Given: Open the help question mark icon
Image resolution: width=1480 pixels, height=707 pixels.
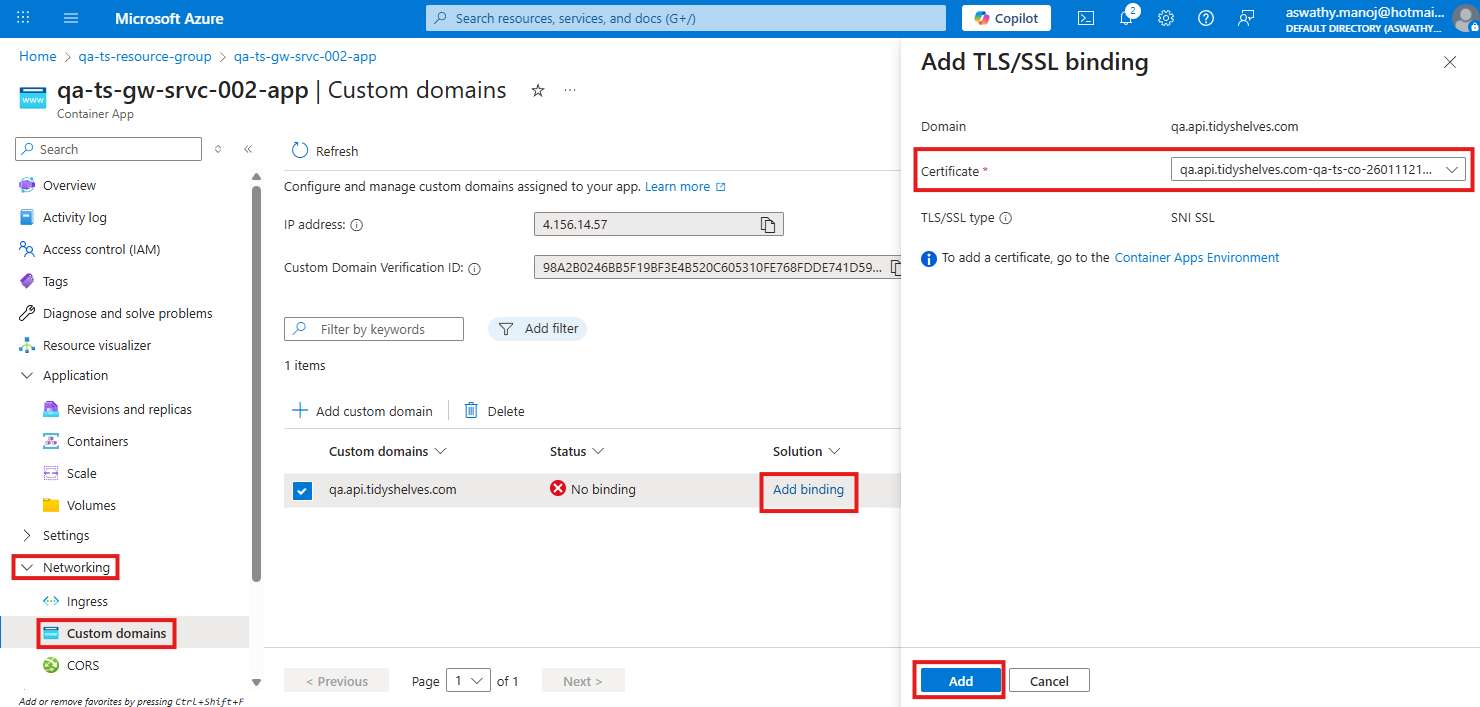Looking at the screenshot, I should pos(1206,18).
